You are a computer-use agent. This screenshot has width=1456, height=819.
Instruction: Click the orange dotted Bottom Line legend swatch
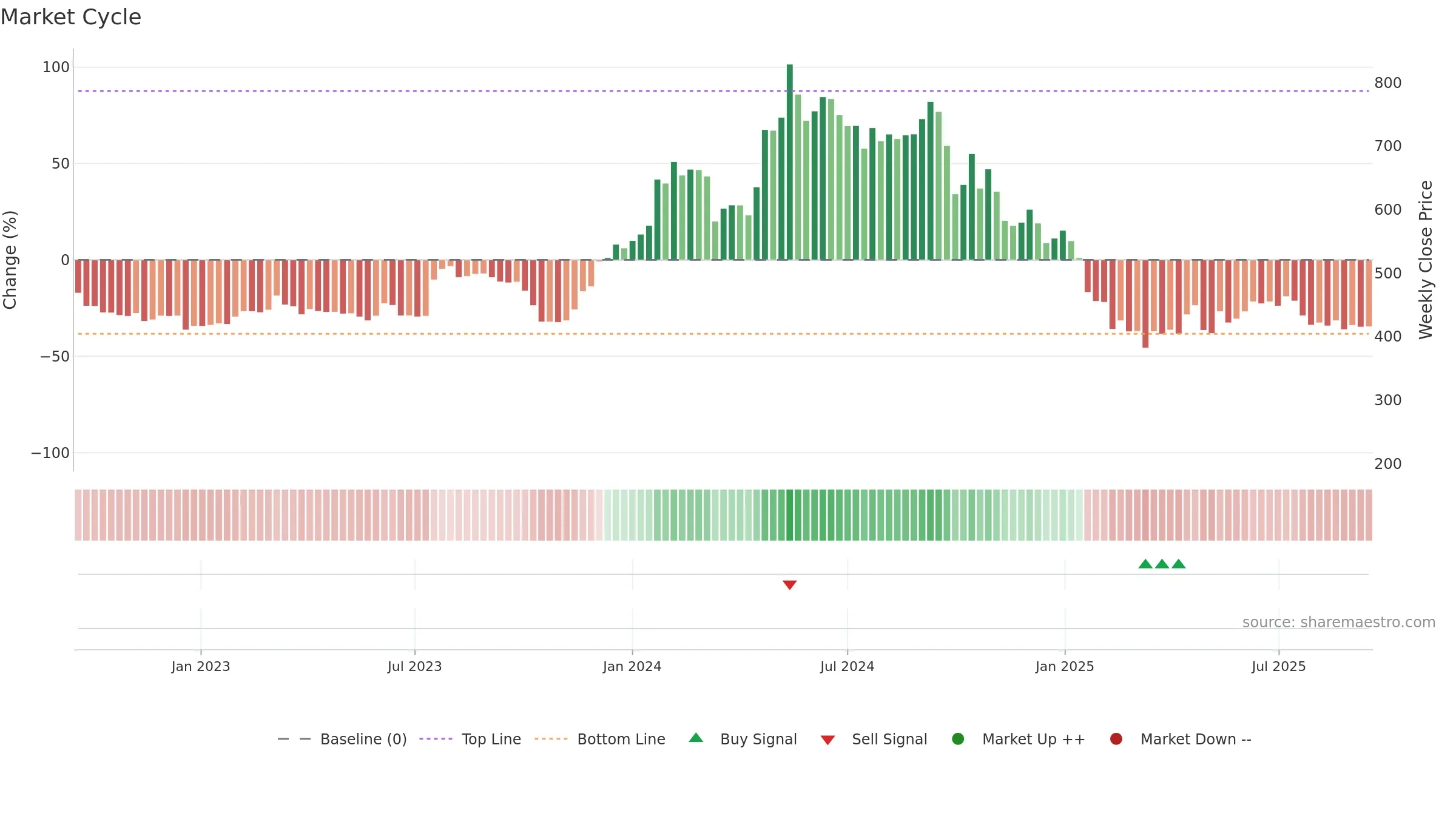pos(551,739)
